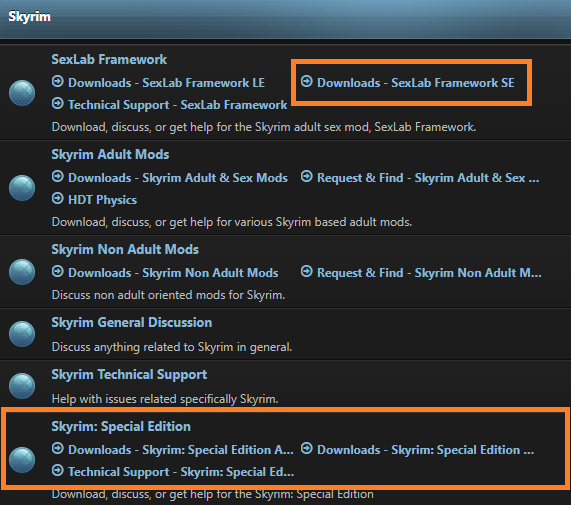Open the Skyrim Adult Mods forum title
The image size is (571, 505).
point(110,154)
